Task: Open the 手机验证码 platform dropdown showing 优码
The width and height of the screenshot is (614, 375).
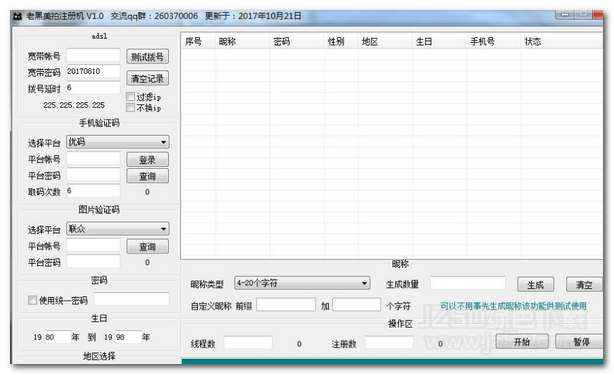Action: pos(118,142)
